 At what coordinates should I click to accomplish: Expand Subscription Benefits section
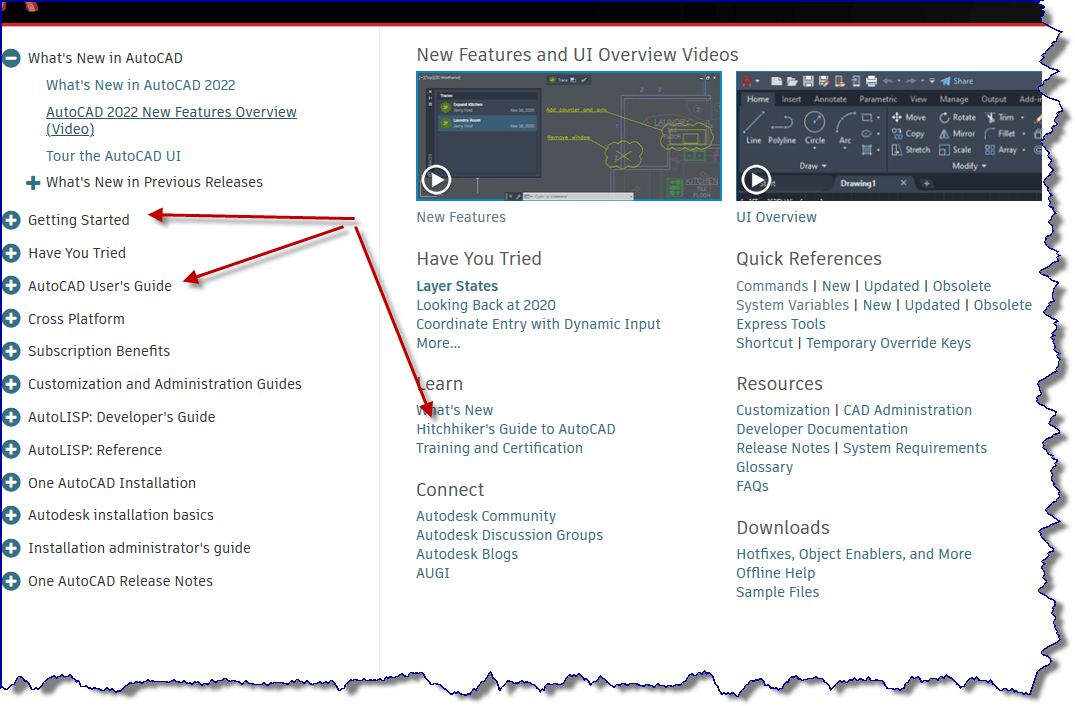coord(11,351)
